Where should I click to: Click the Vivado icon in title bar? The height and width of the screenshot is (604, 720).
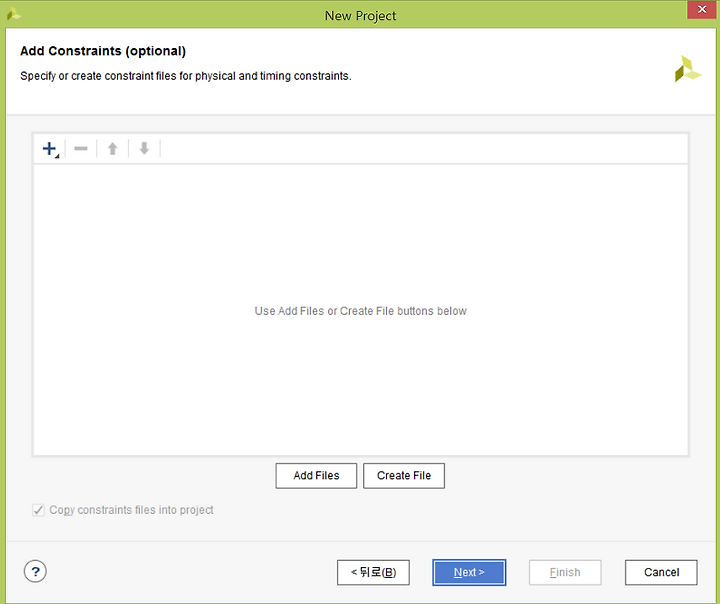pos(13,14)
